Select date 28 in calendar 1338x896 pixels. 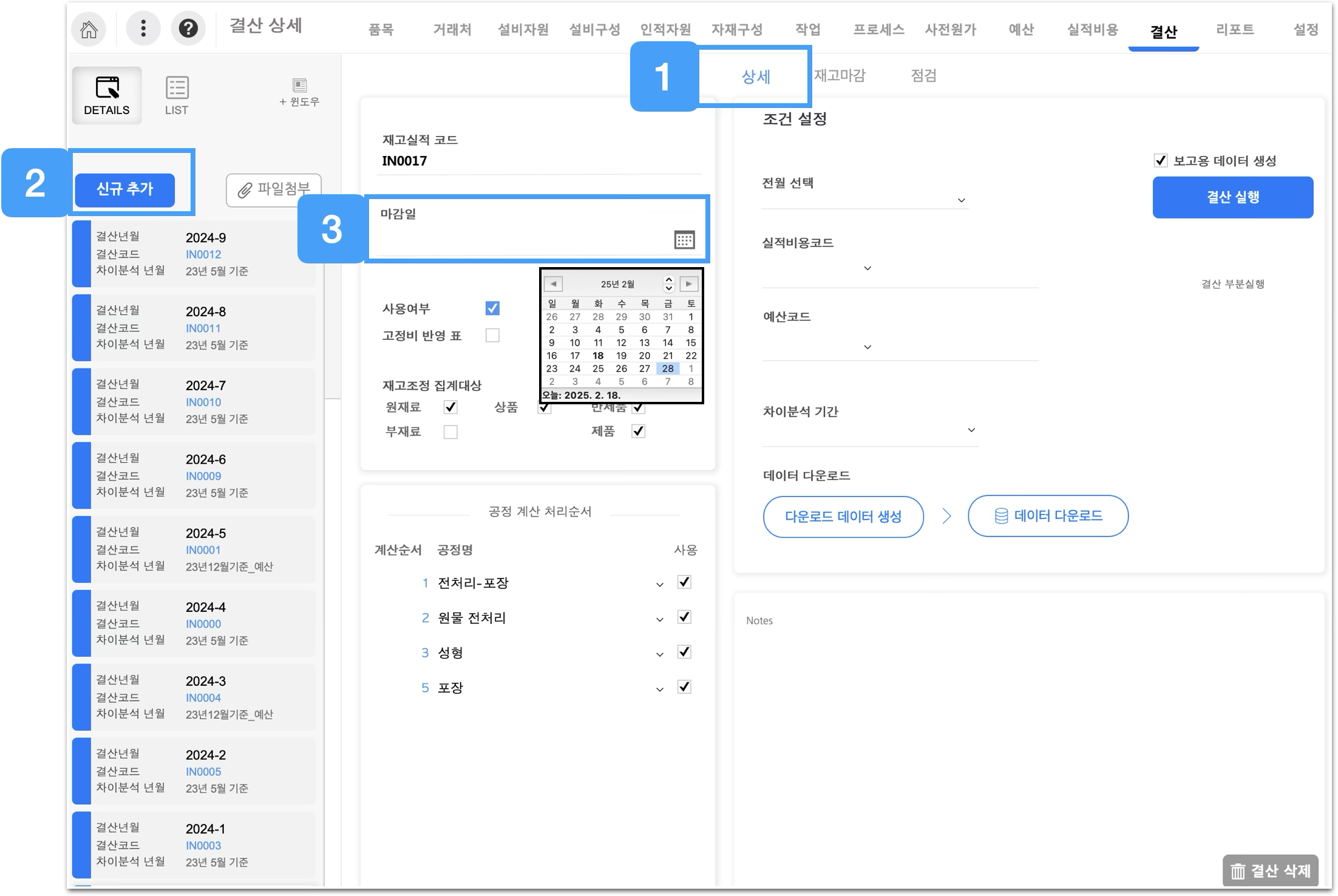667,368
